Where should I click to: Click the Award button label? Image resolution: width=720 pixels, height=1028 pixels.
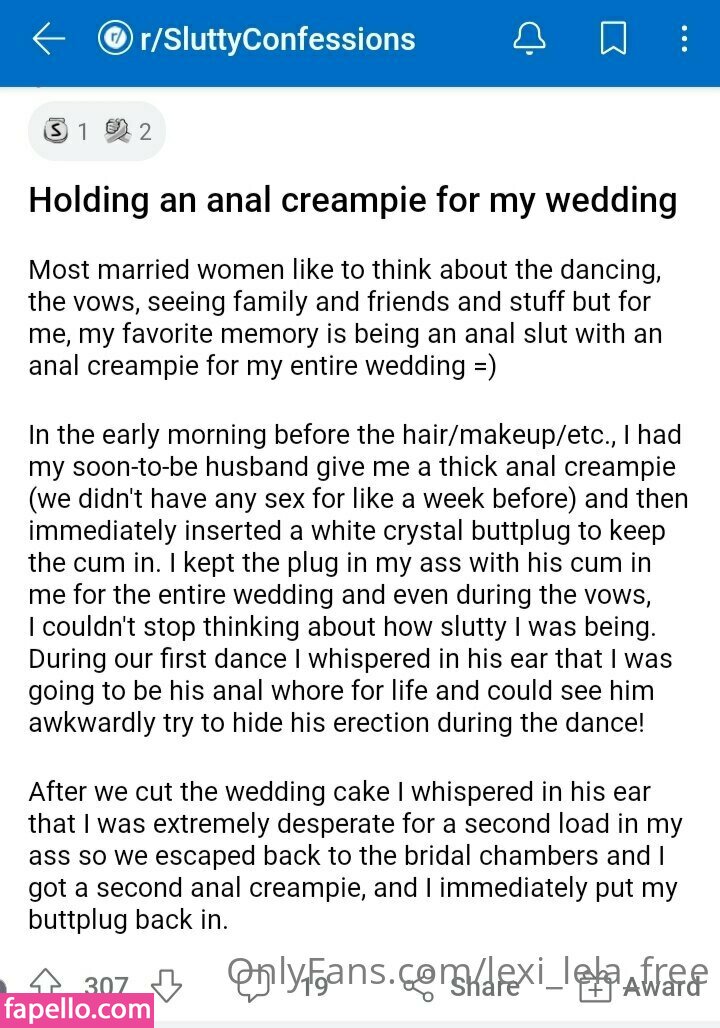(662, 987)
